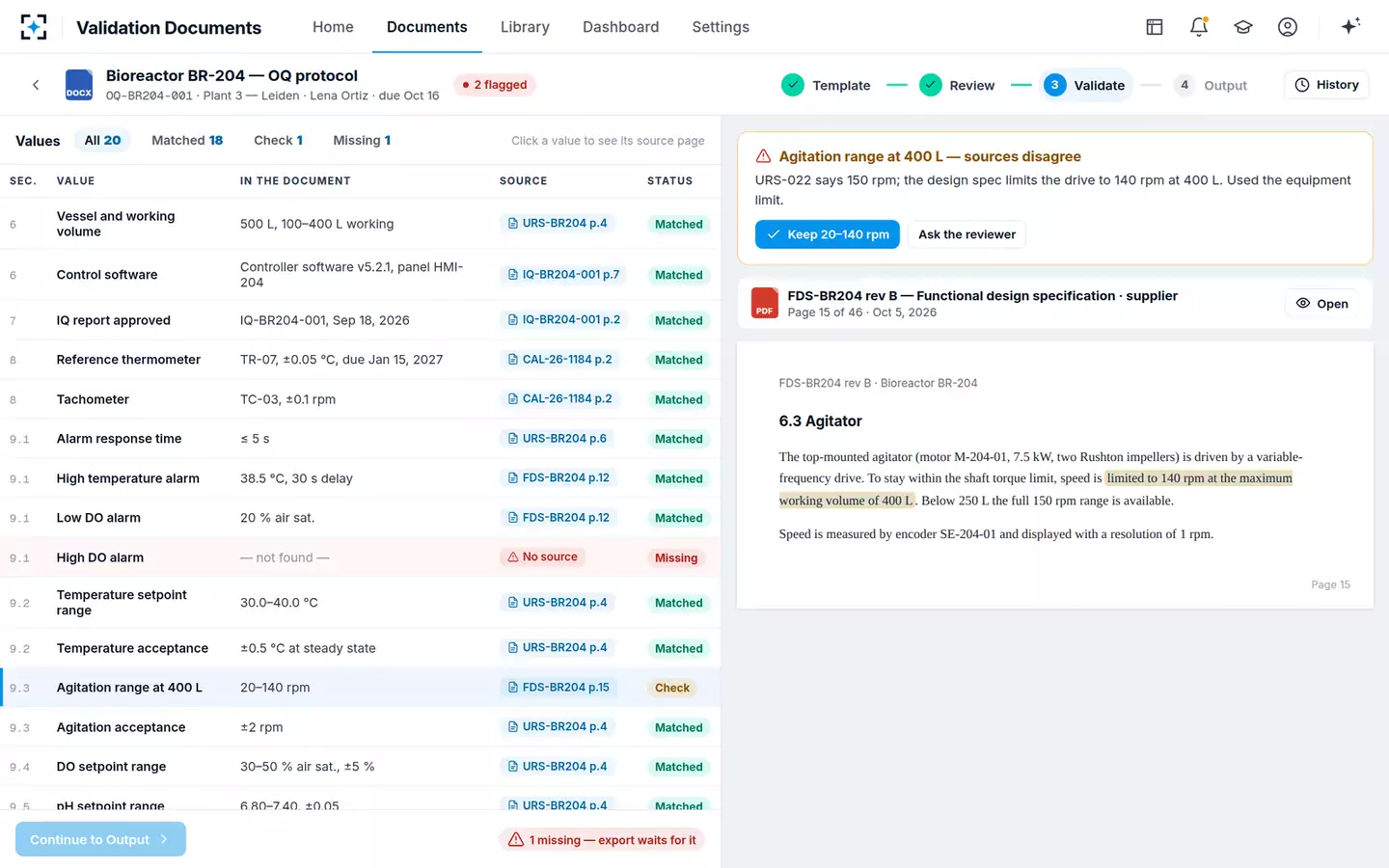This screenshot has width=1389, height=868.
Task: Open source FDS-BR204 p.12 for Low DO alarm
Action: 558,517
